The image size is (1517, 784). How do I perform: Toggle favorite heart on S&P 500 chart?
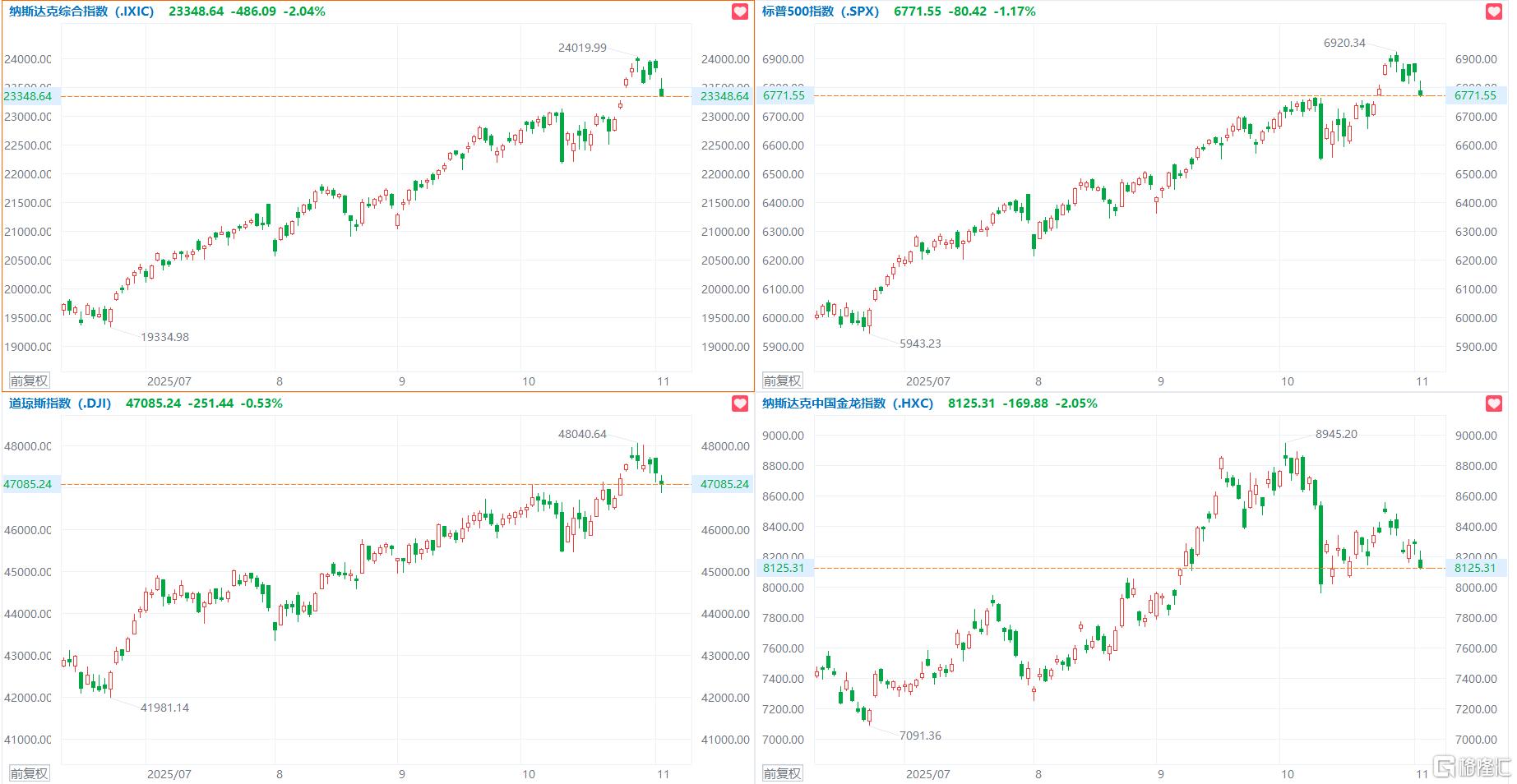click(1494, 12)
